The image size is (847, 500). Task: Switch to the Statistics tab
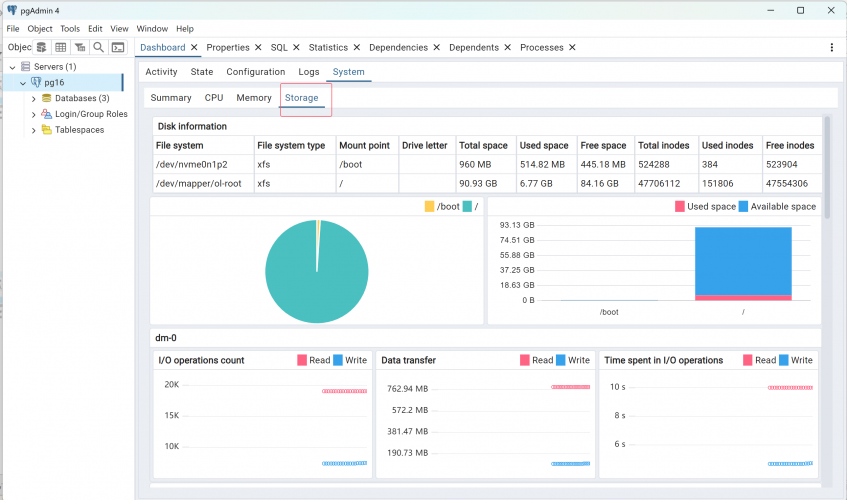[x=328, y=48]
